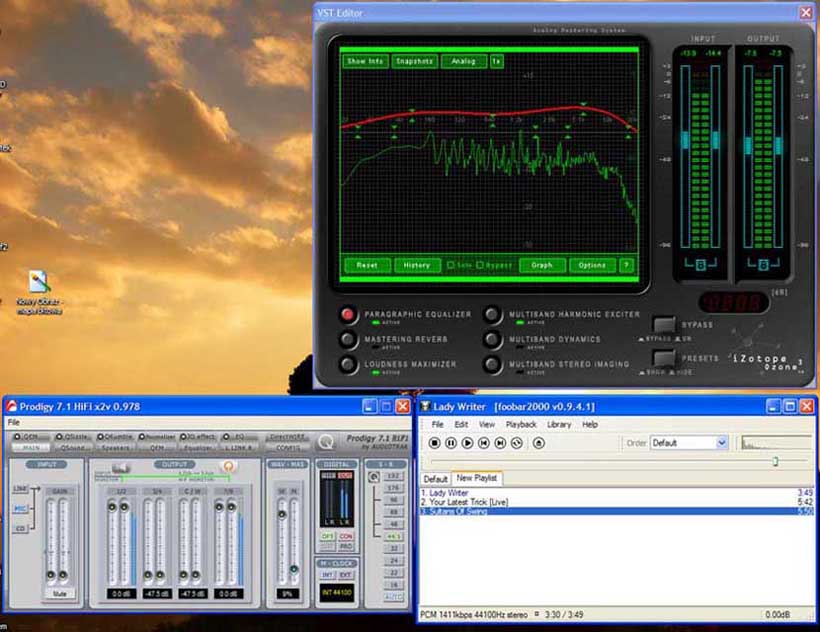This screenshot has height=632, width=820.
Task: Click the visualization display in foobar2000 toolbar
Action: [x=776, y=443]
